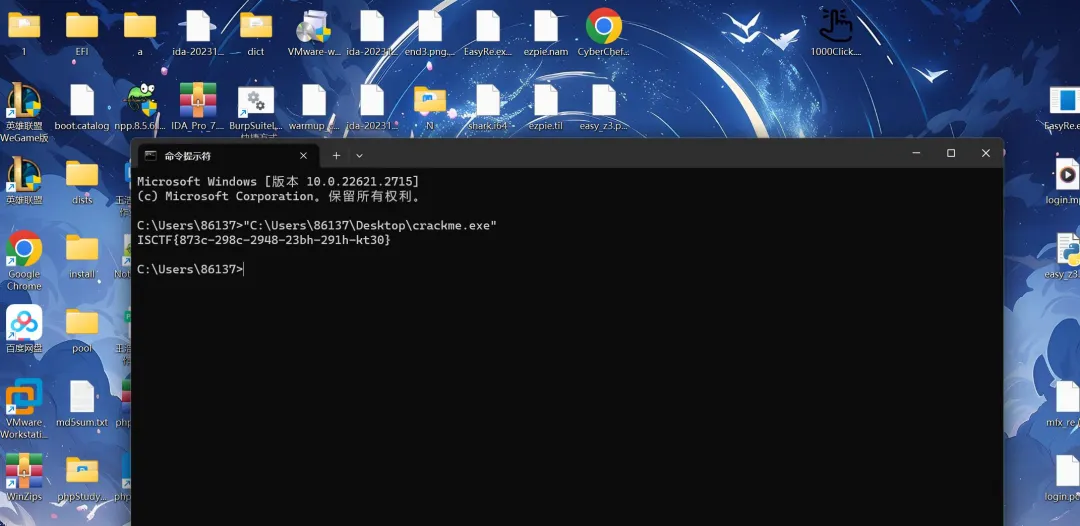Viewport: 1080px width, 526px height.
Task: Open the pool folder
Action: tap(81, 323)
